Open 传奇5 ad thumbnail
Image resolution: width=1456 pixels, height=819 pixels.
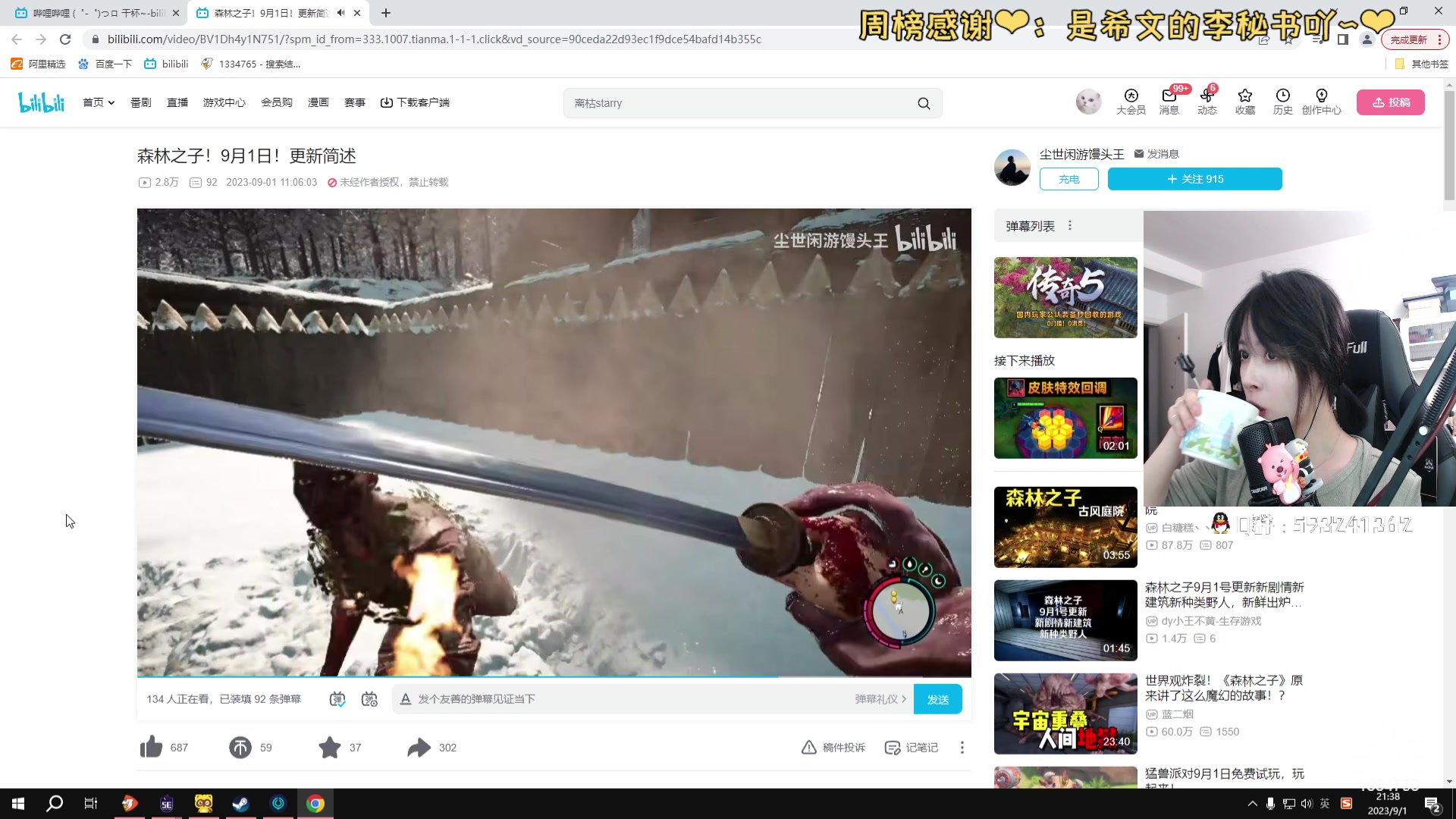pyautogui.click(x=1065, y=297)
